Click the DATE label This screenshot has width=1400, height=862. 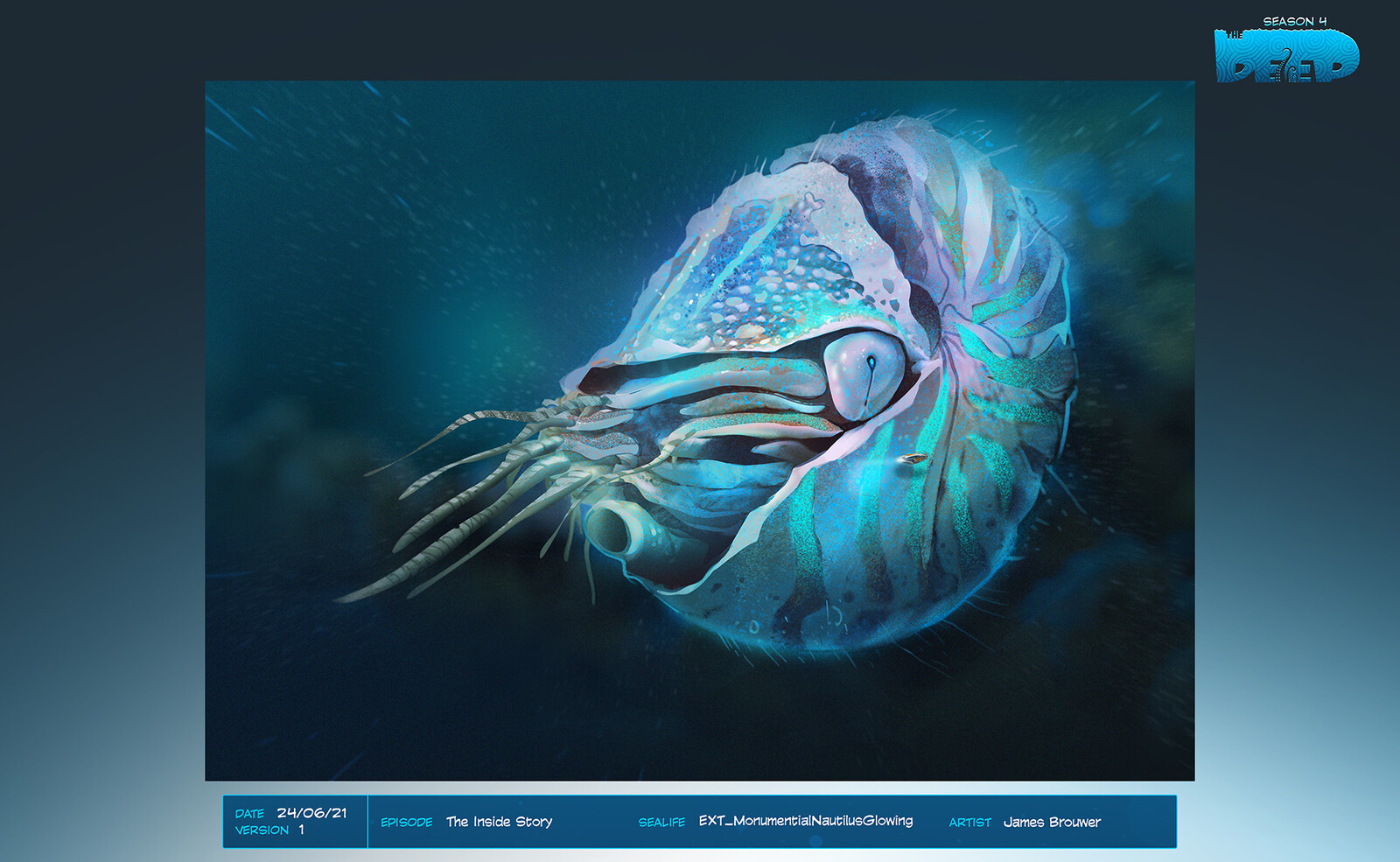click(249, 814)
